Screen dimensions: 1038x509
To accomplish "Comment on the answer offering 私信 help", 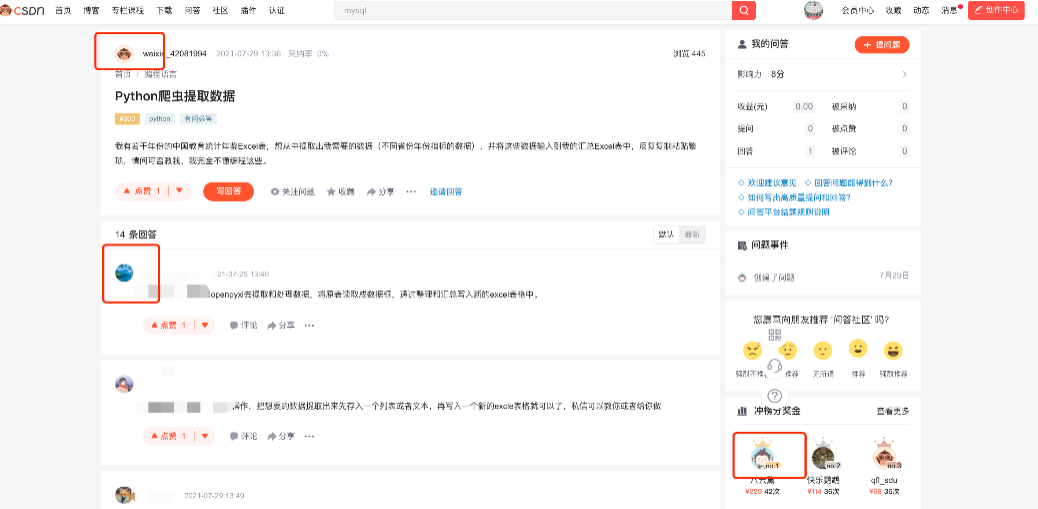I will (244, 436).
